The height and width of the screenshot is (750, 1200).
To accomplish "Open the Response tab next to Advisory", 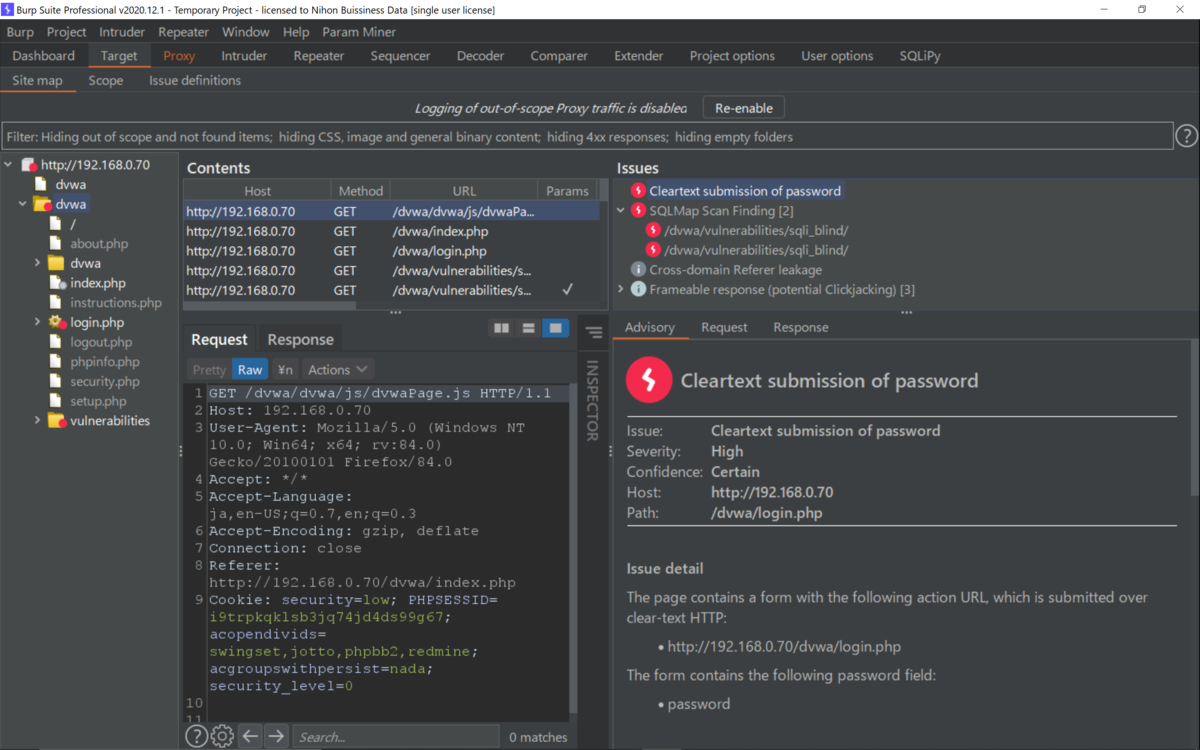I will 801,327.
